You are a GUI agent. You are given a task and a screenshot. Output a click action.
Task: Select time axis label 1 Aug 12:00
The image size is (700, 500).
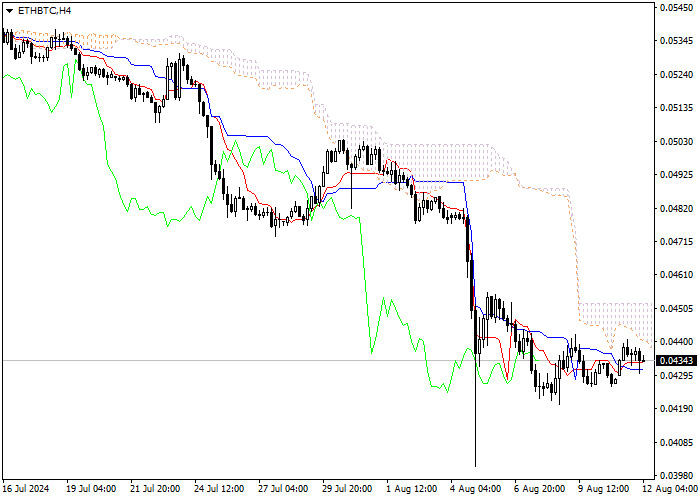411,489
